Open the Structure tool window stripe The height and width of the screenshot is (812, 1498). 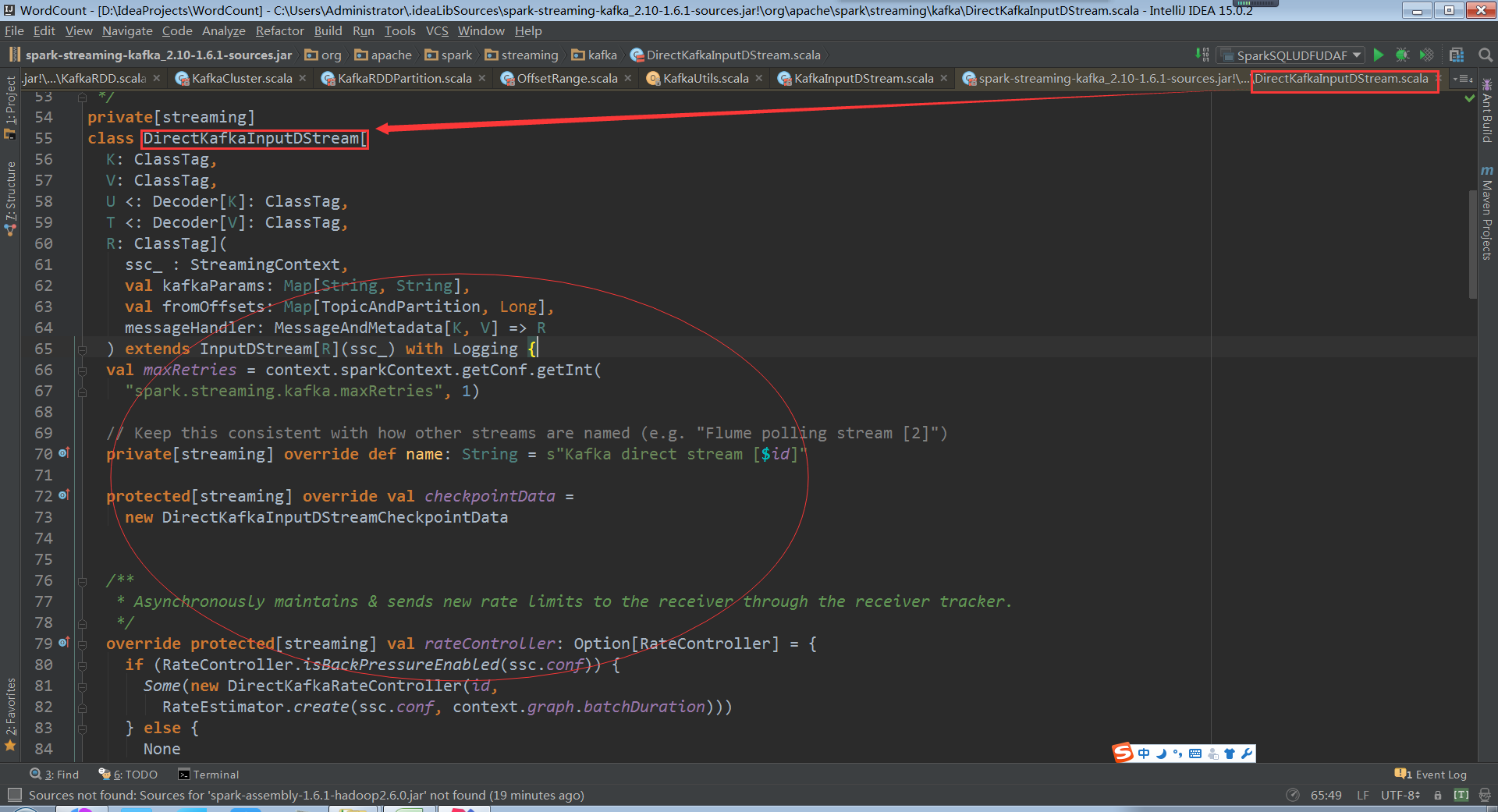10,199
